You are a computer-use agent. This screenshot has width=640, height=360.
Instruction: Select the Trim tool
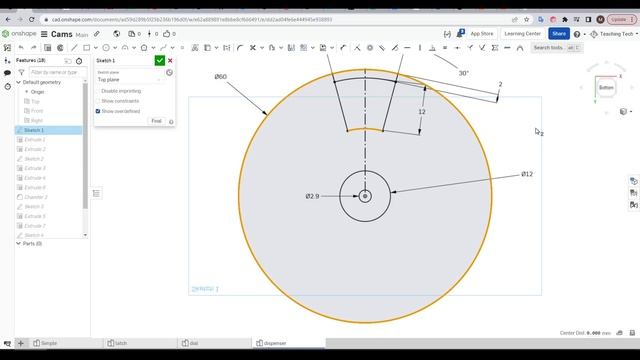click(253, 48)
